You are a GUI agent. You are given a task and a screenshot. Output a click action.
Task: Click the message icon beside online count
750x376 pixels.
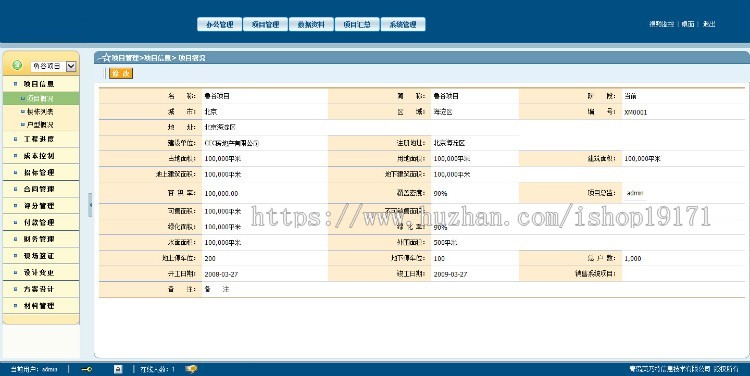tap(191, 369)
